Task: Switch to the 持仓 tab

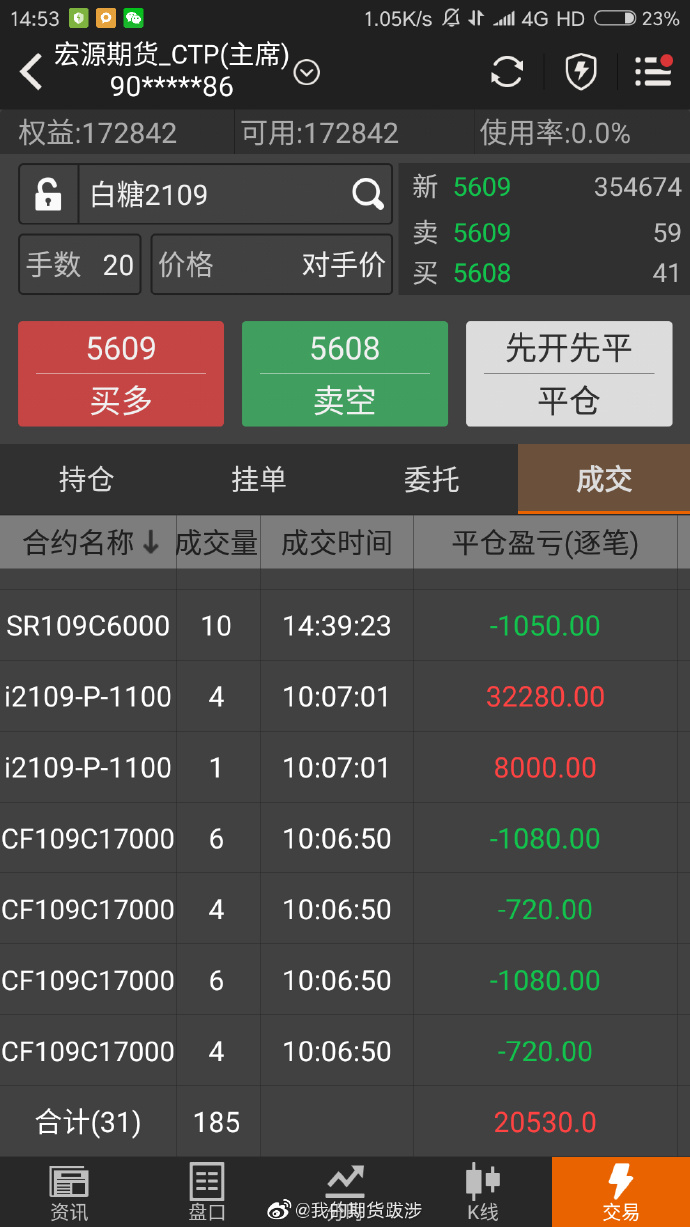Action: (x=86, y=479)
